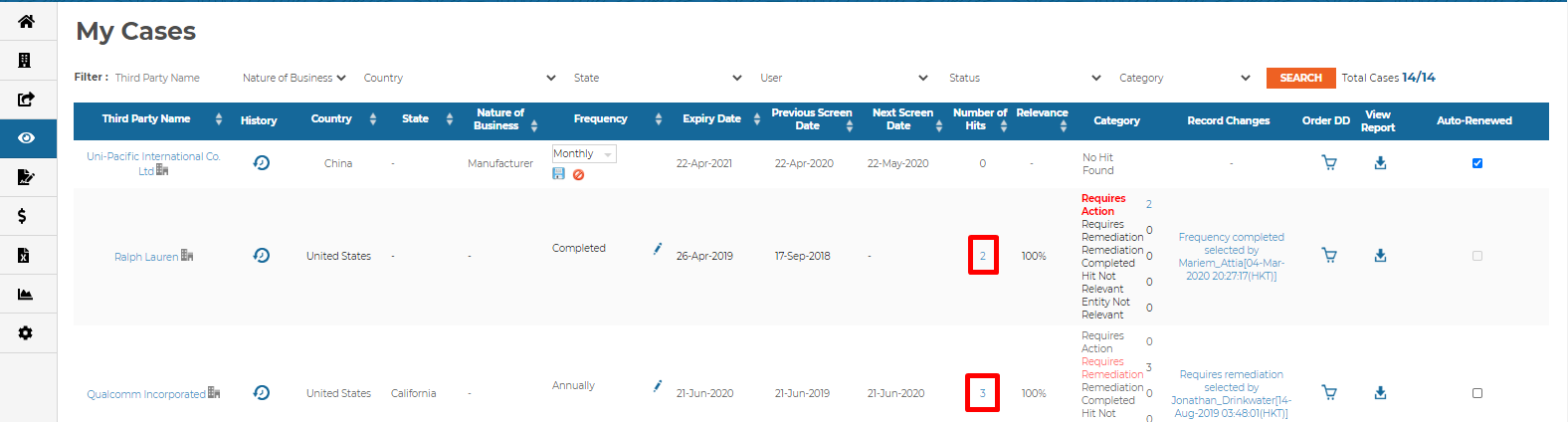The height and width of the screenshot is (422, 1568).
Task: Save the Monthly frequency selection
Action: coord(558,174)
